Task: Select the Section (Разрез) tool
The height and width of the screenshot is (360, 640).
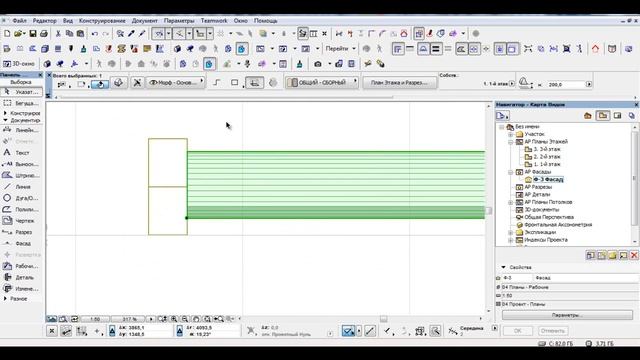Action: coord(21,232)
